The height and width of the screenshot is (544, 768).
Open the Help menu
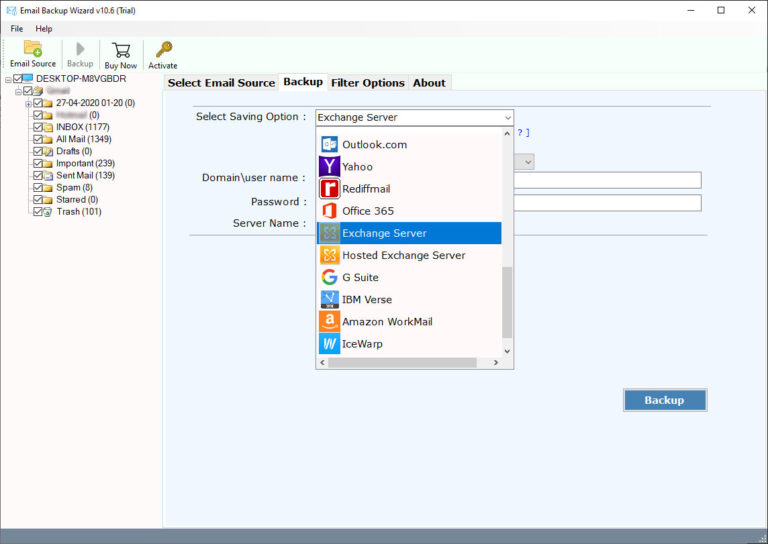[x=44, y=28]
